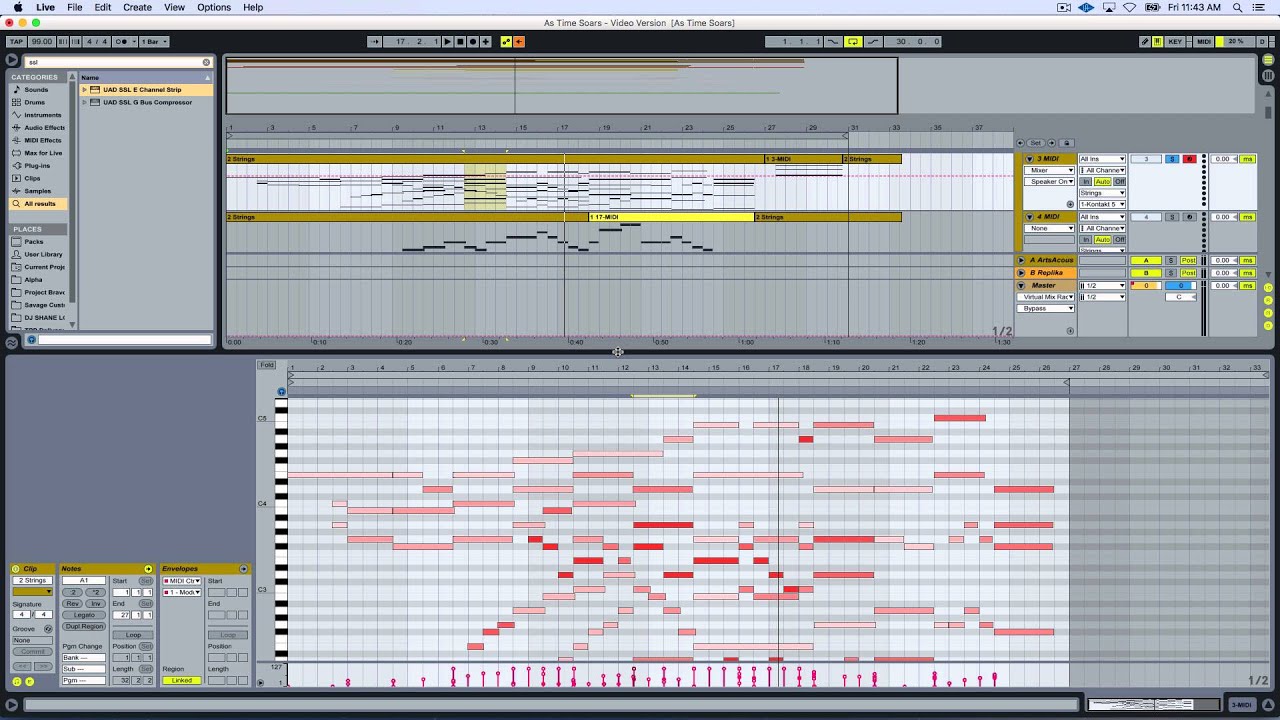The width and height of the screenshot is (1280, 720).
Task: Open the Options menu
Action: click(214, 7)
